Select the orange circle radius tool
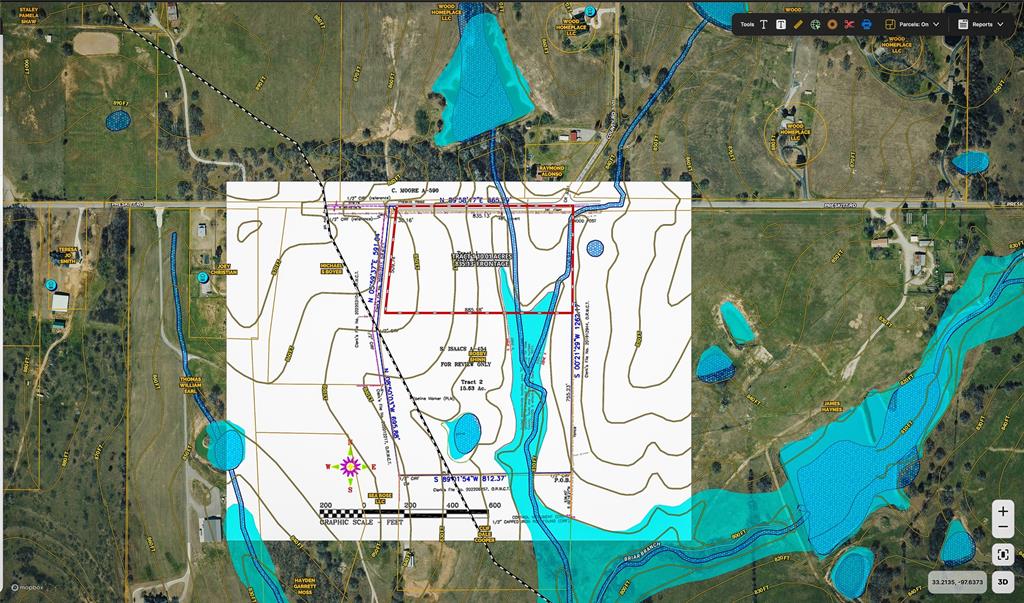Viewport: 1024px width, 603px height. click(x=832, y=24)
